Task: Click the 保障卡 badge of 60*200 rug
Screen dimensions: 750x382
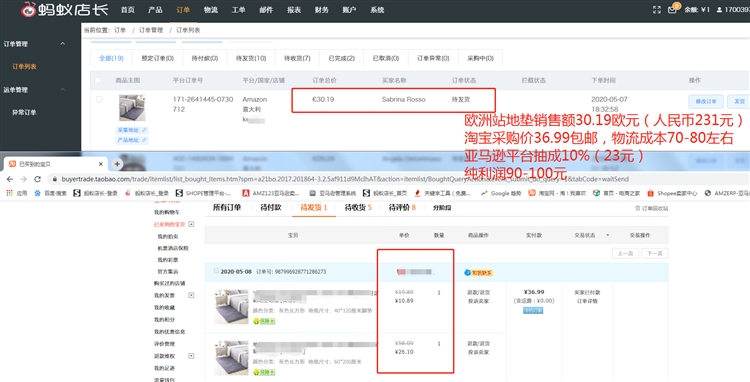Action: [x=264, y=371]
